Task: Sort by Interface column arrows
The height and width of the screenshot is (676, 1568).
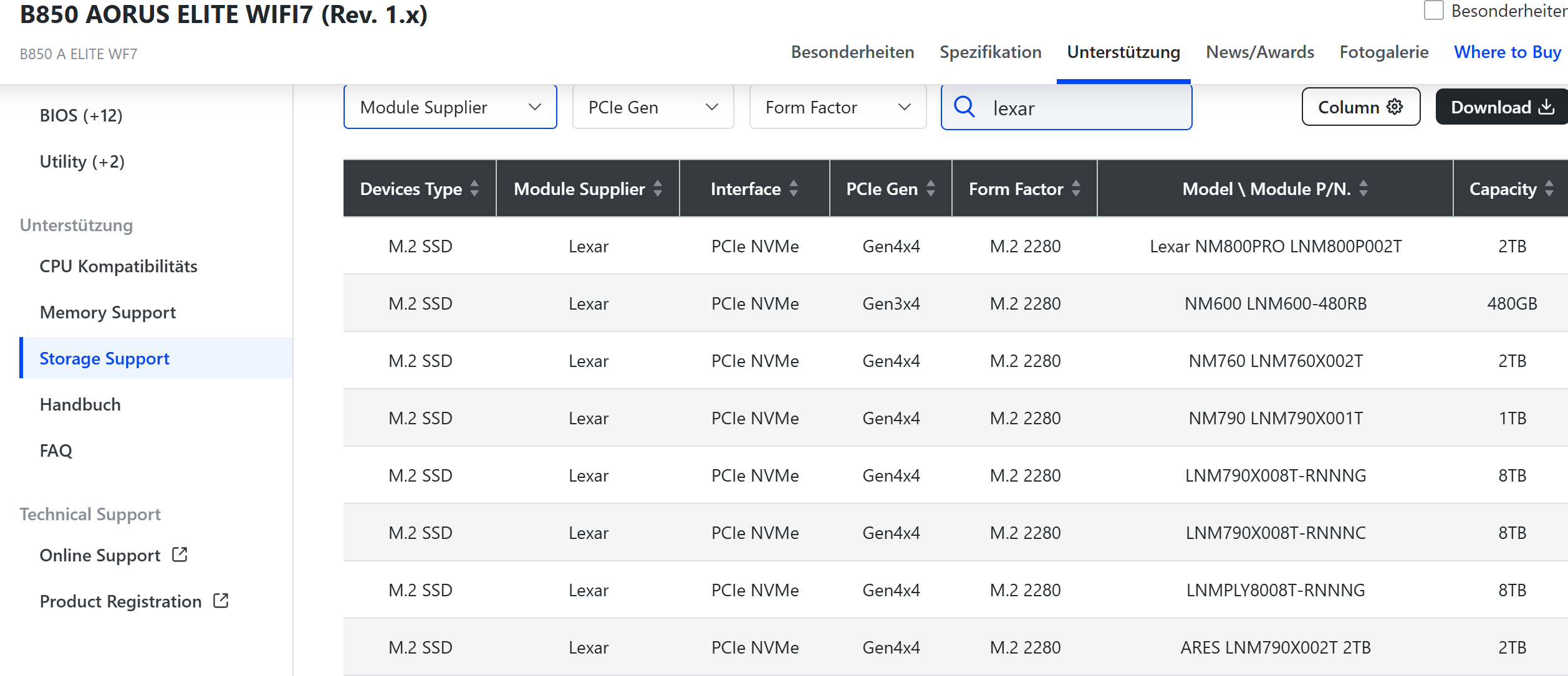Action: [x=794, y=188]
